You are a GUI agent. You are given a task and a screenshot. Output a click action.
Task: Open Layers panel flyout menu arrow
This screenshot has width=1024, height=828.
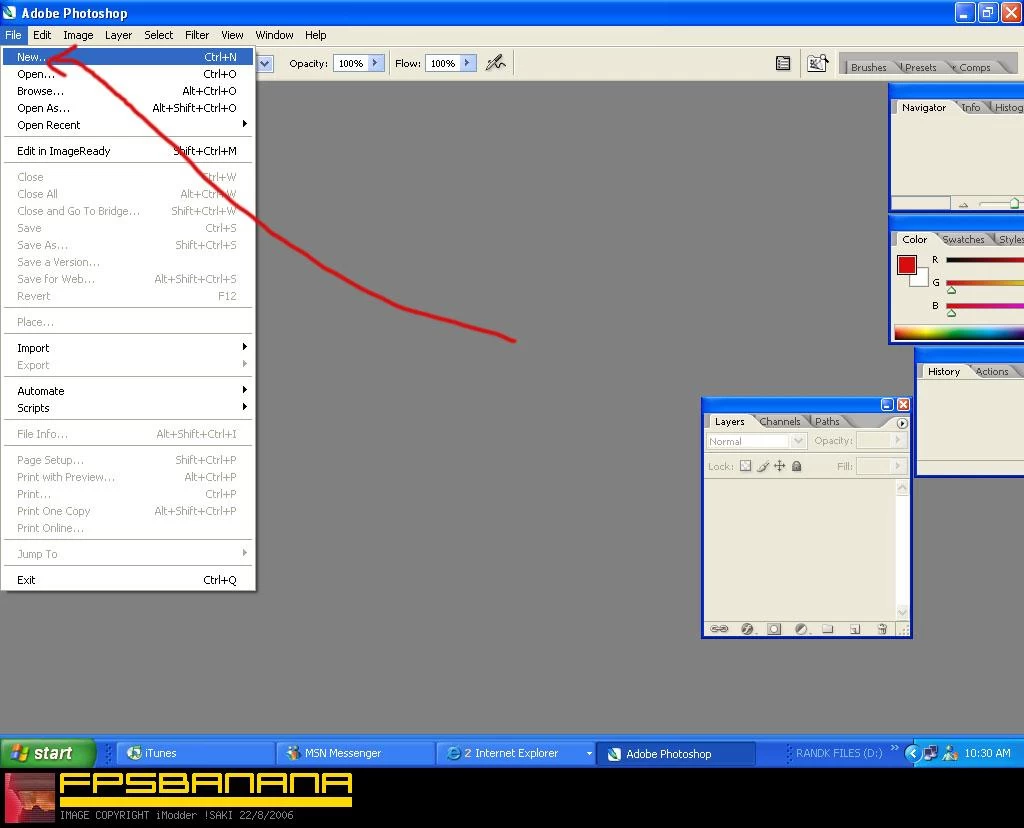tap(902, 423)
